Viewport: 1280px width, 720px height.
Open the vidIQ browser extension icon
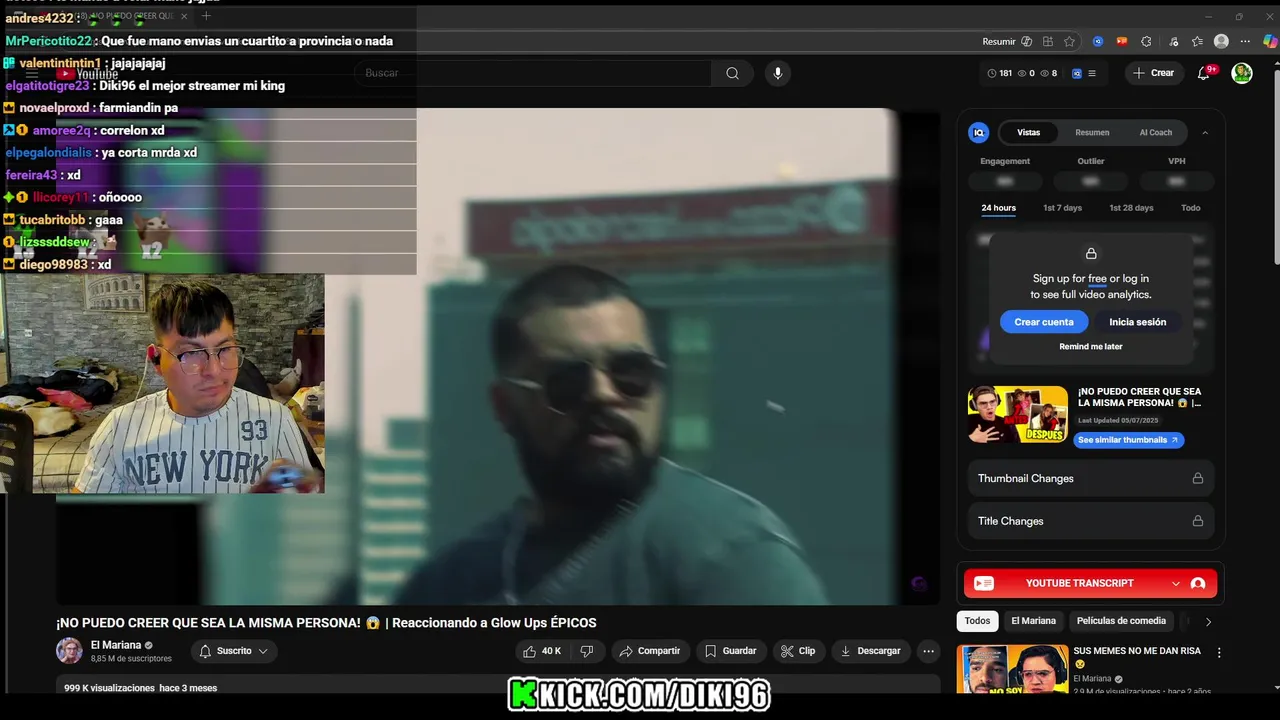point(1098,41)
